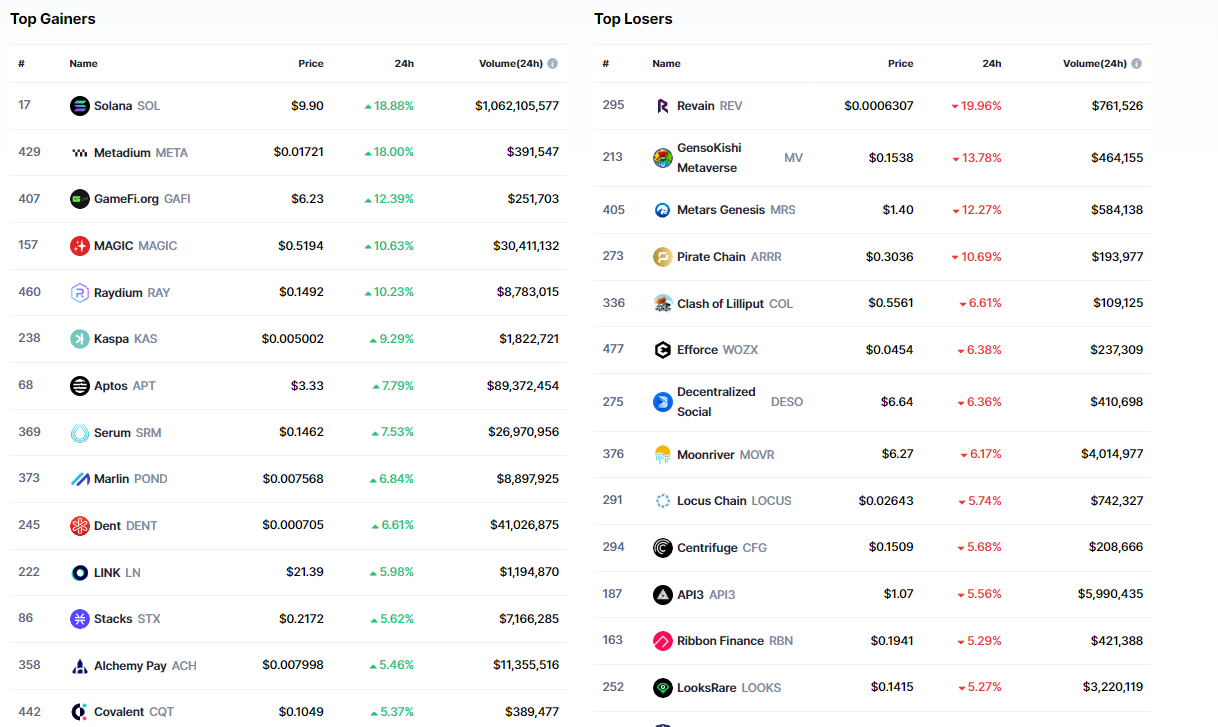The width and height of the screenshot is (1218, 727).
Task: Sort Top Gainers by Price column
Action: click(x=311, y=64)
